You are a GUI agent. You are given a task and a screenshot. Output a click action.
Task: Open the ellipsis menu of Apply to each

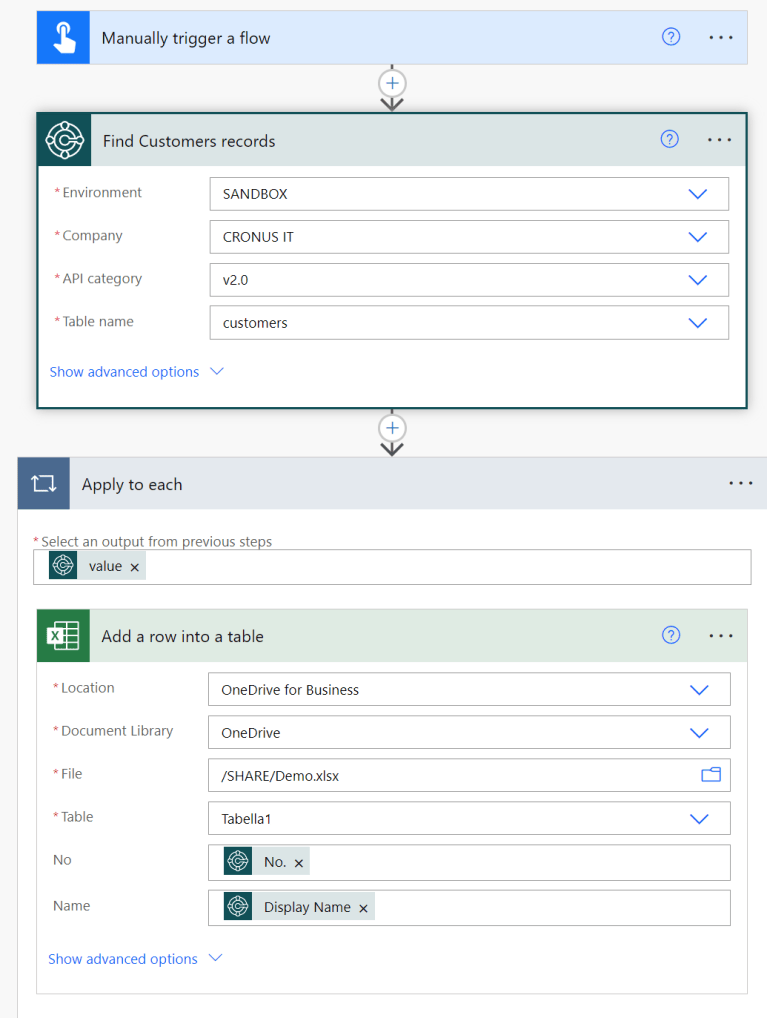click(740, 484)
